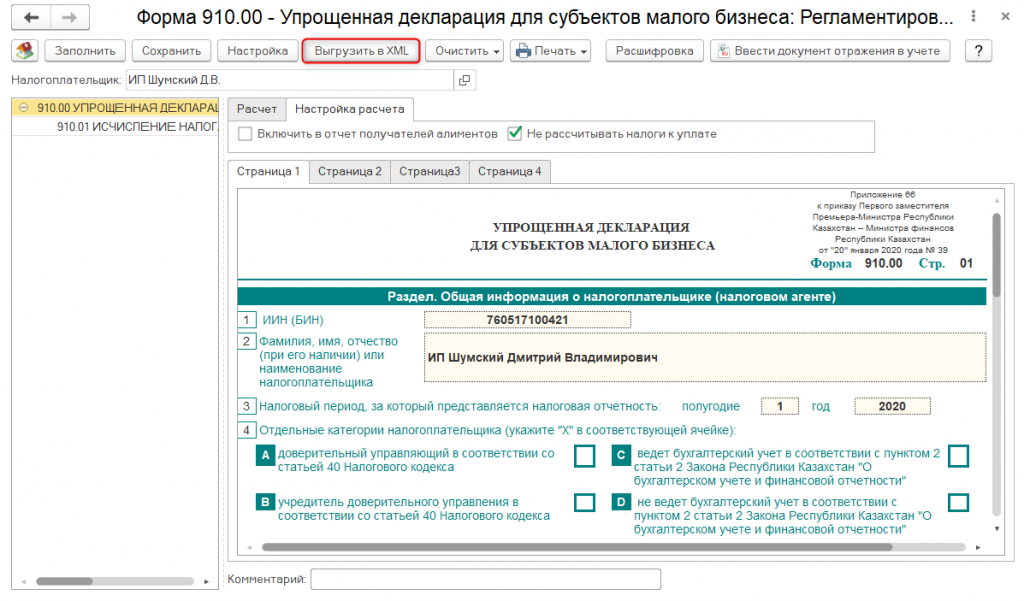Click the colorful icon before Заполнить
1024x601 pixels.
pyautogui.click(x=24, y=51)
